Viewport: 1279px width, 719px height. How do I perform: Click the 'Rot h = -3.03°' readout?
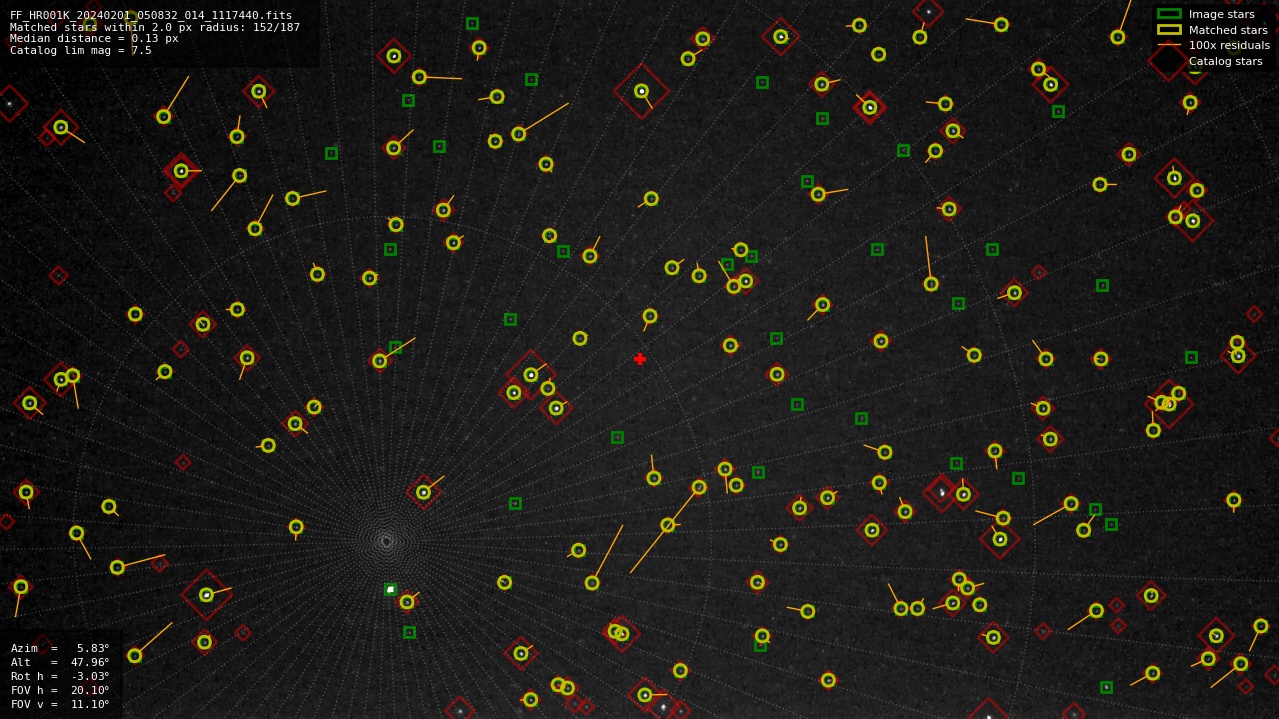click(60, 676)
